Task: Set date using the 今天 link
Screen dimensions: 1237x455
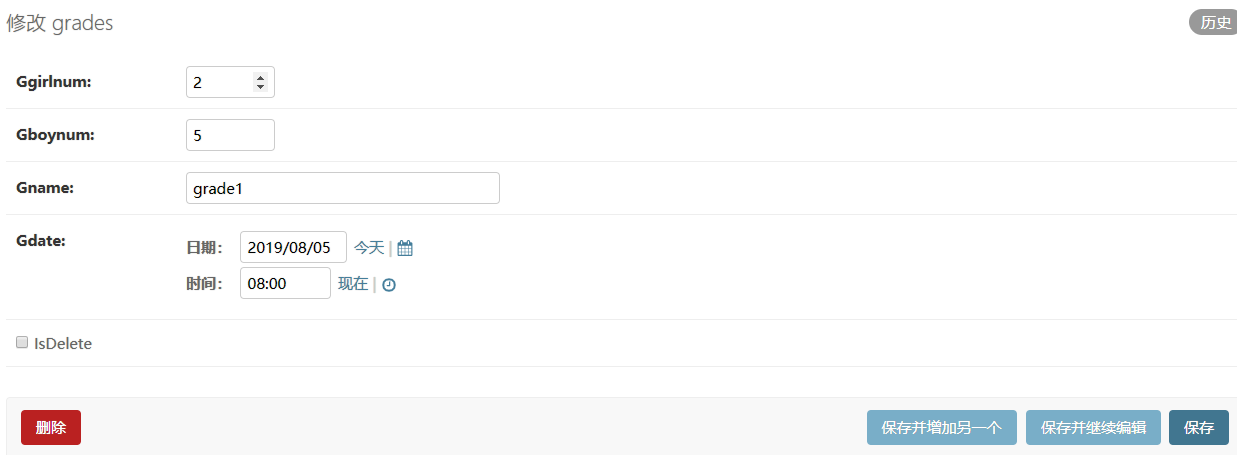Action: click(x=369, y=248)
